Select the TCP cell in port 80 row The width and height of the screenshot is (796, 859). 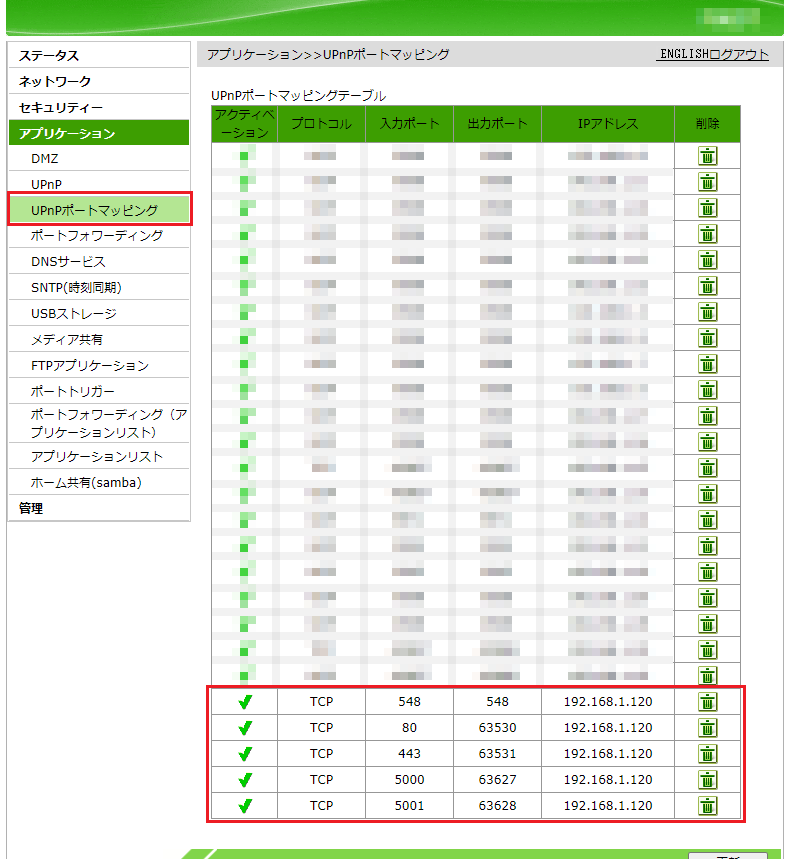tap(322, 728)
